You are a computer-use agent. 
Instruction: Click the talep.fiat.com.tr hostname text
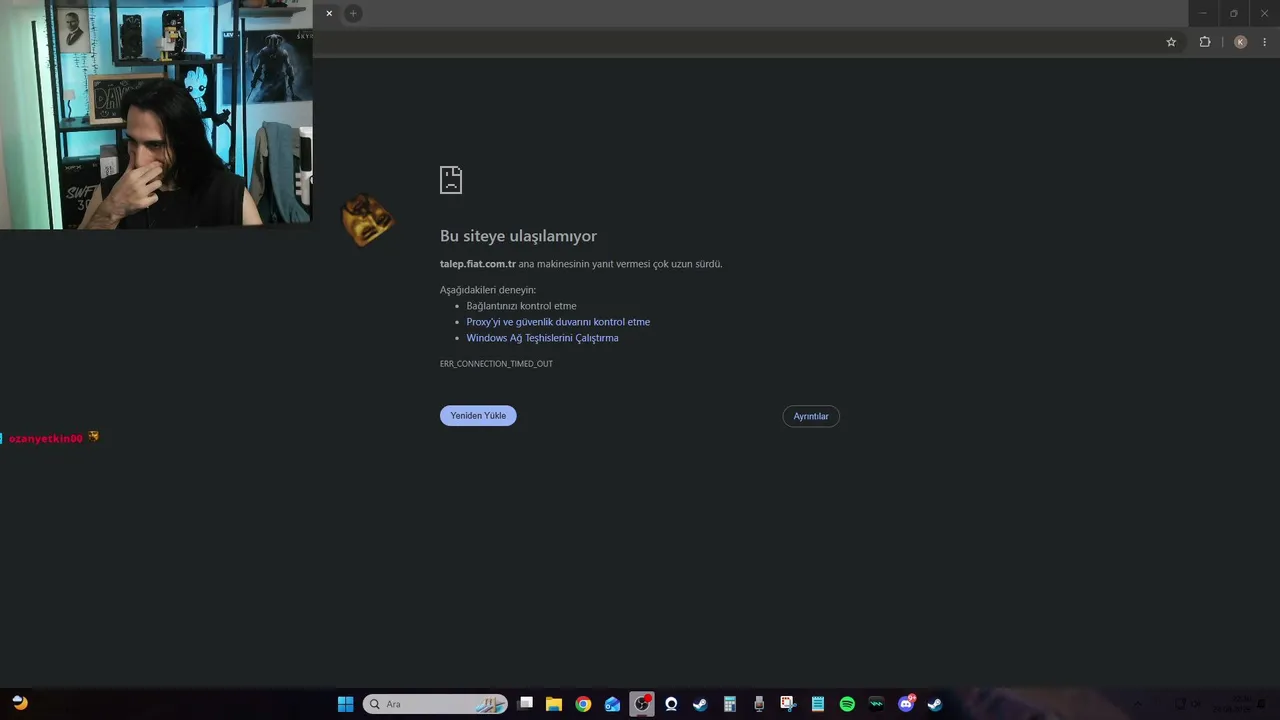(478, 264)
